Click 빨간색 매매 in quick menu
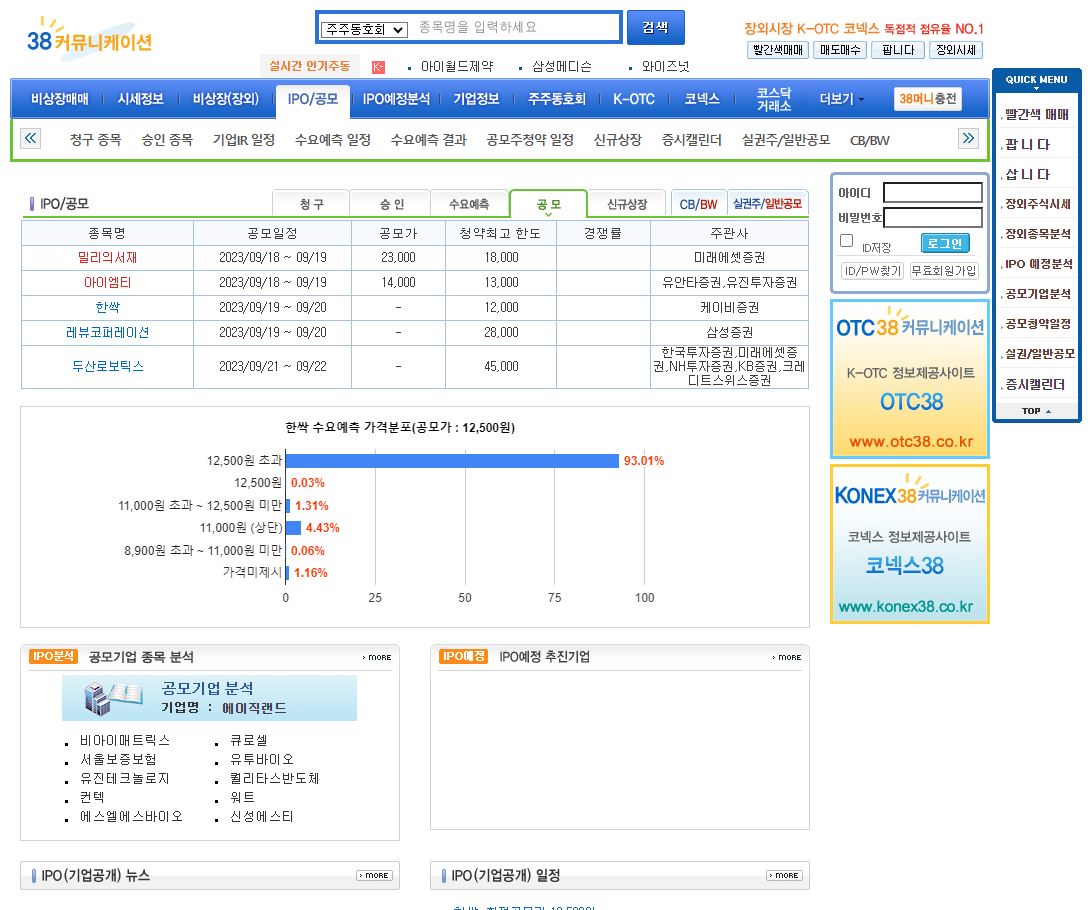Viewport: 1092px width, 910px height. pos(1037,115)
